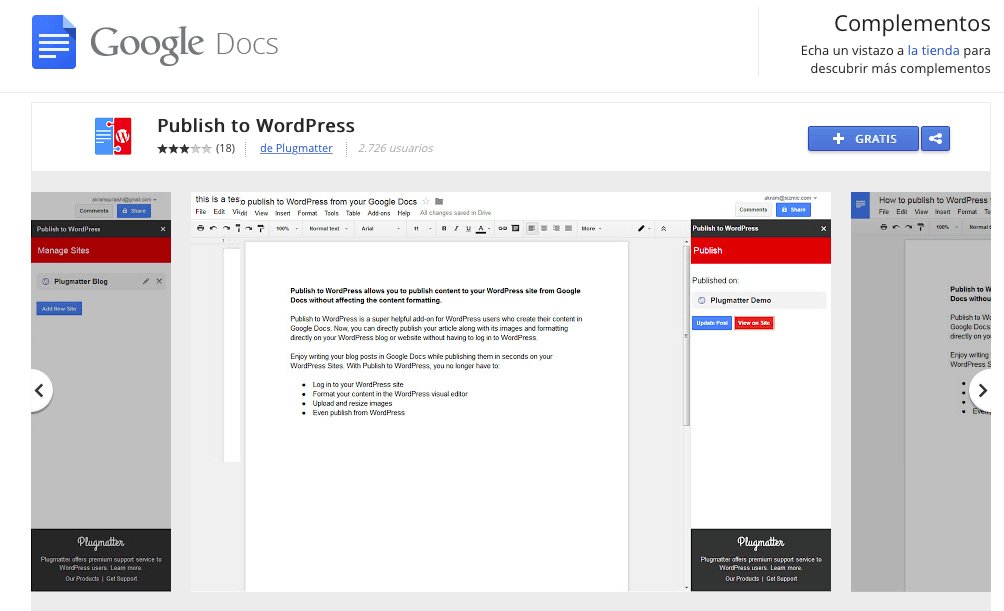Open Format menu in center screenshot
Viewport: 1004px width, 611px height.
307,213
